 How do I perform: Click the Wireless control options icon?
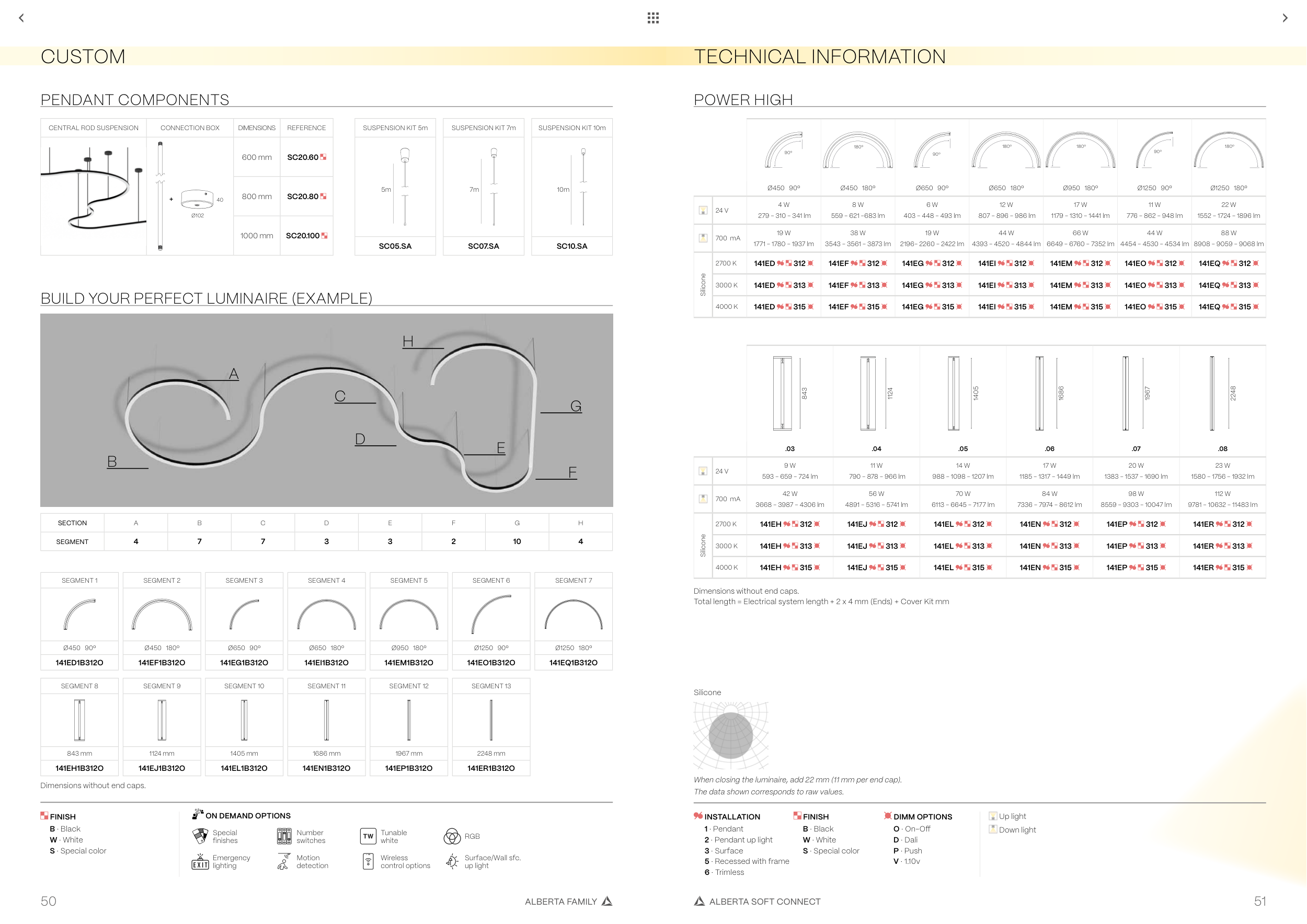pyautogui.click(x=368, y=861)
